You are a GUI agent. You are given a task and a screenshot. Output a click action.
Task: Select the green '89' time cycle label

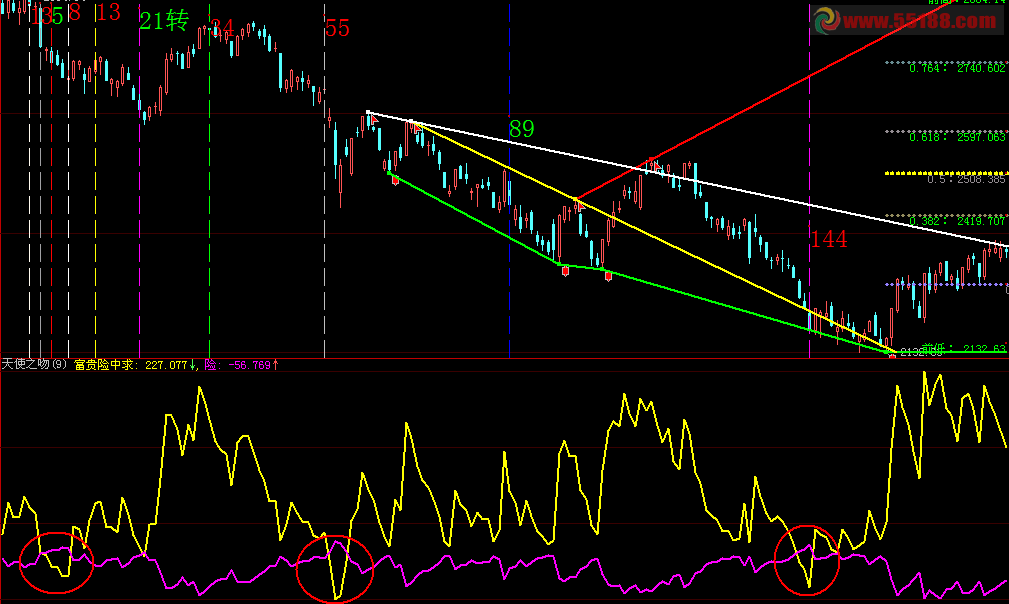(x=522, y=129)
